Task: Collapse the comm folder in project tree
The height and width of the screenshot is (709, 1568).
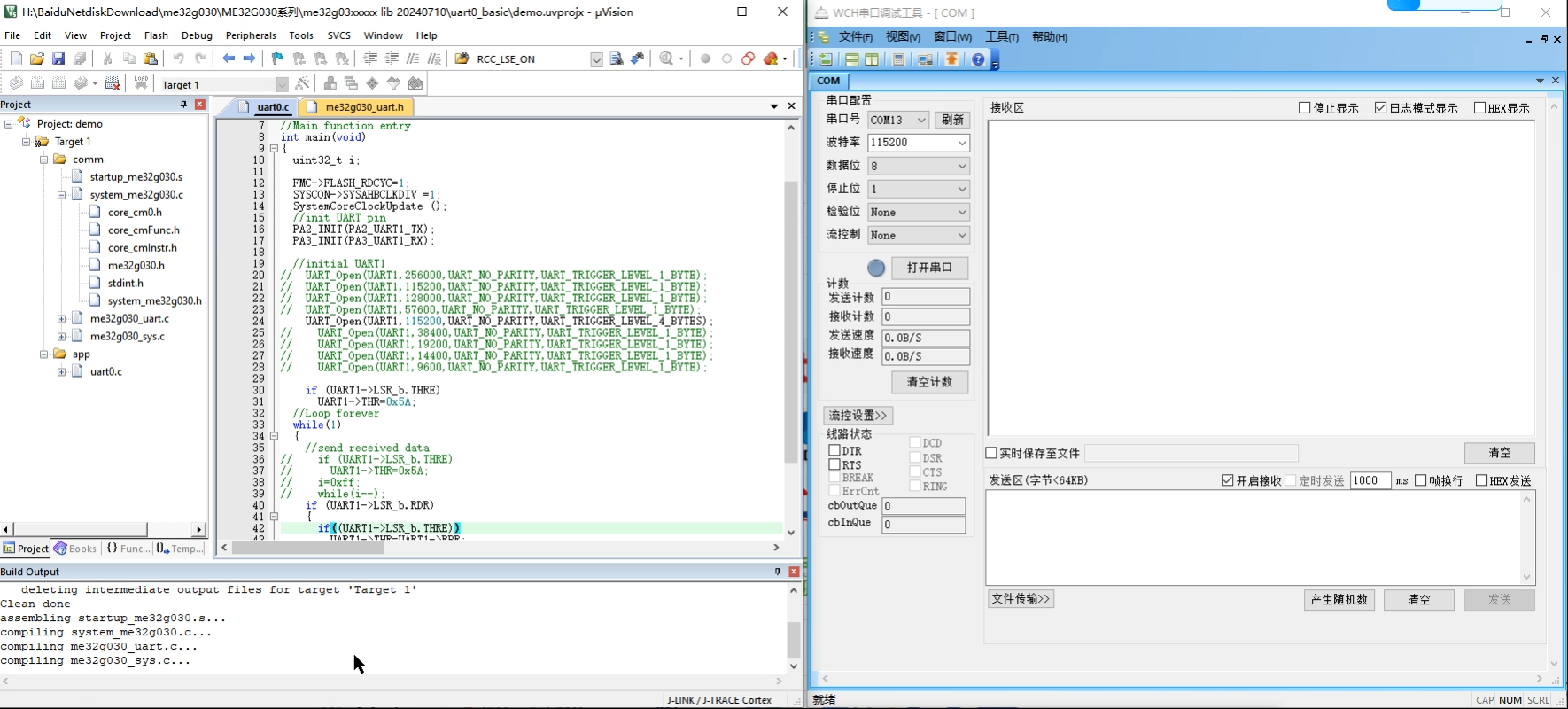Action: coord(43,160)
